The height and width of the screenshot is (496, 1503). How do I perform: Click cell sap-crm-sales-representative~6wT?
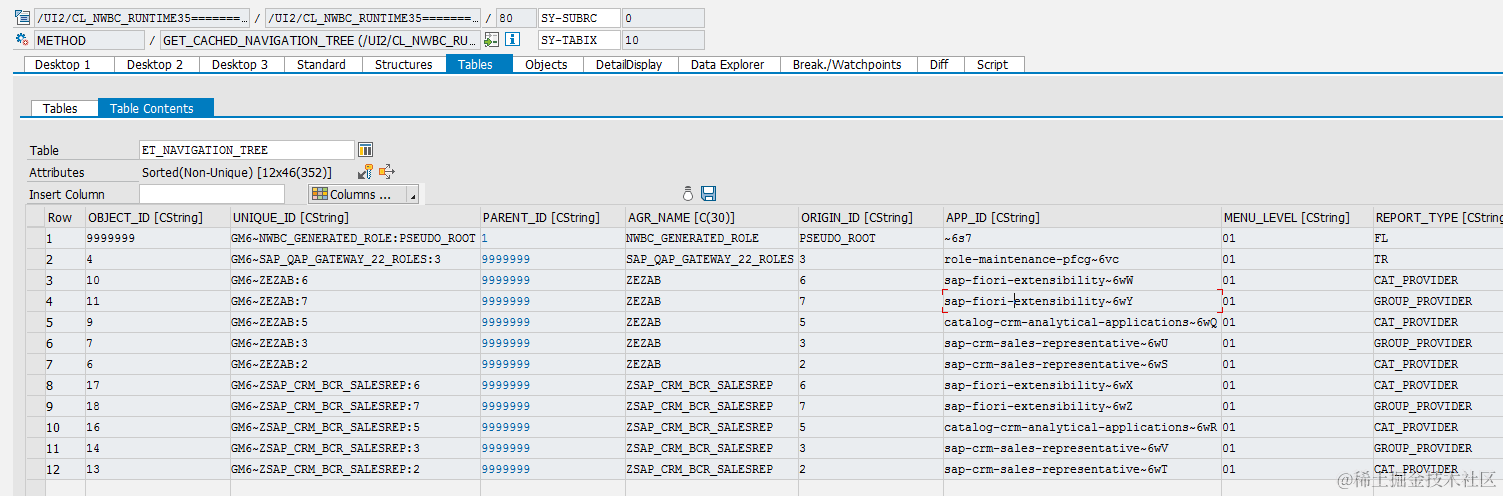click(x=1082, y=469)
